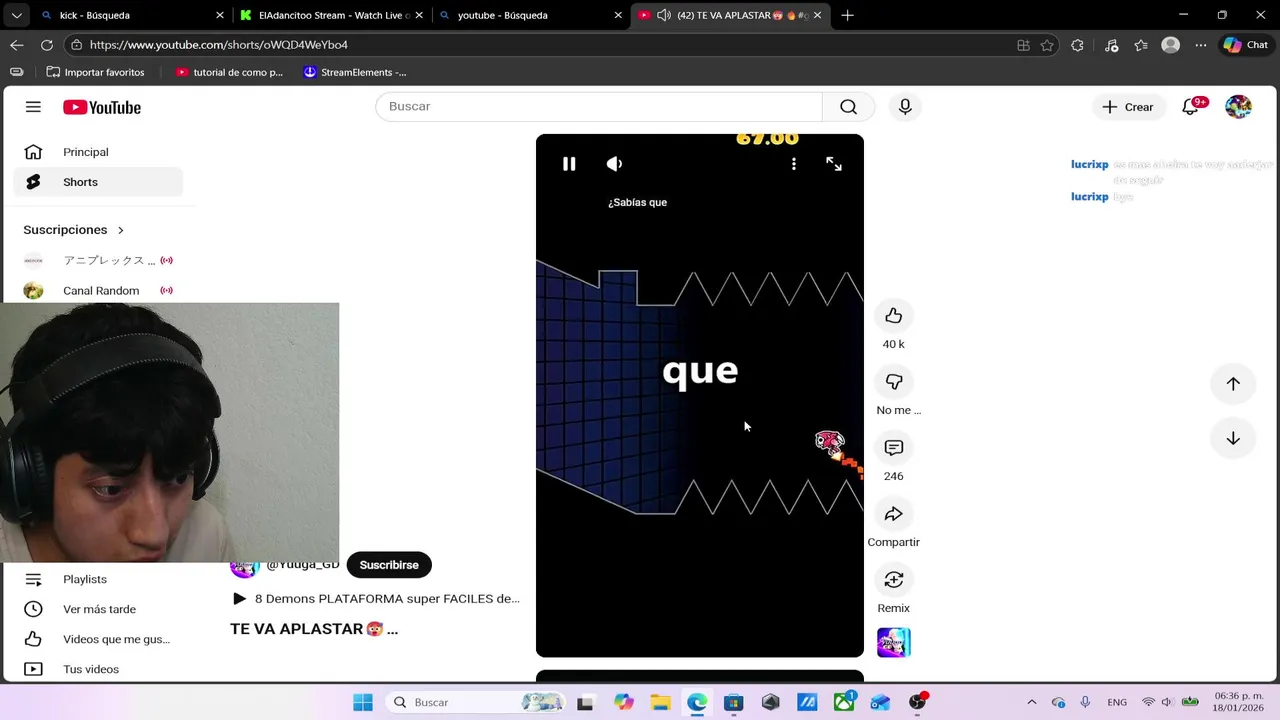Open File Explorer from the taskbar
The height and width of the screenshot is (720, 1280).
coord(660,702)
